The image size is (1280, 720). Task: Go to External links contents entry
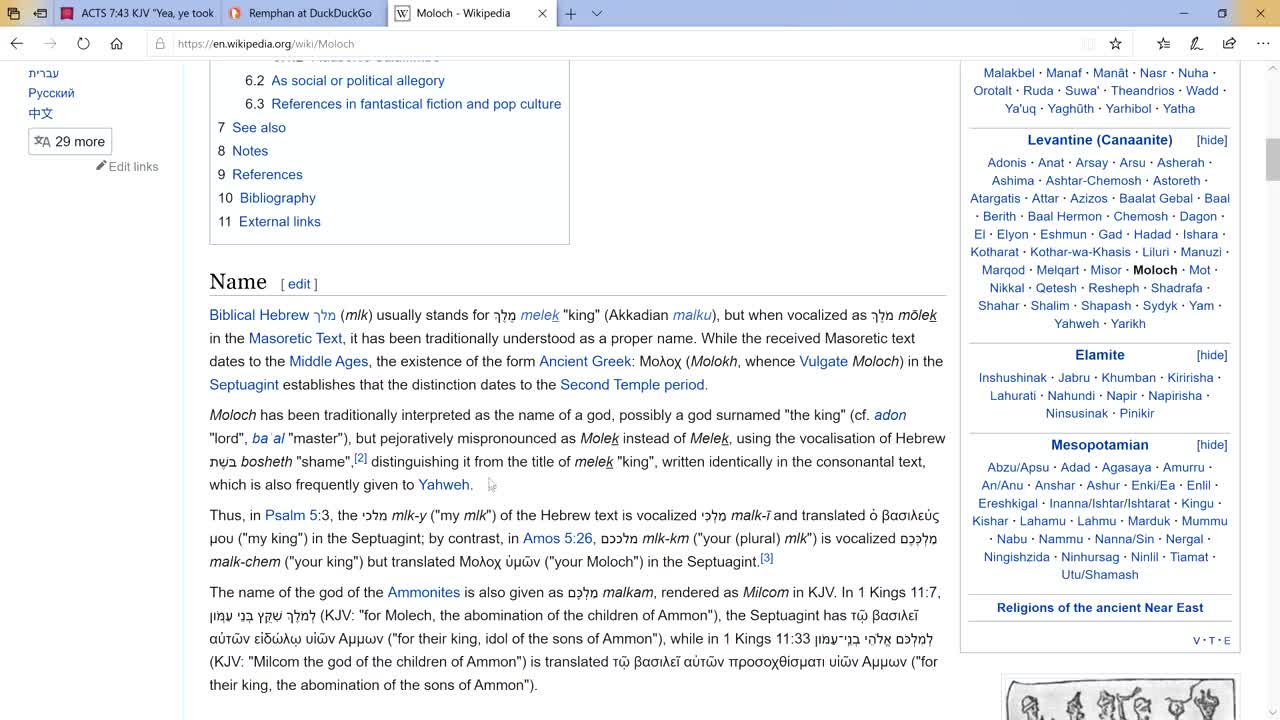click(280, 221)
